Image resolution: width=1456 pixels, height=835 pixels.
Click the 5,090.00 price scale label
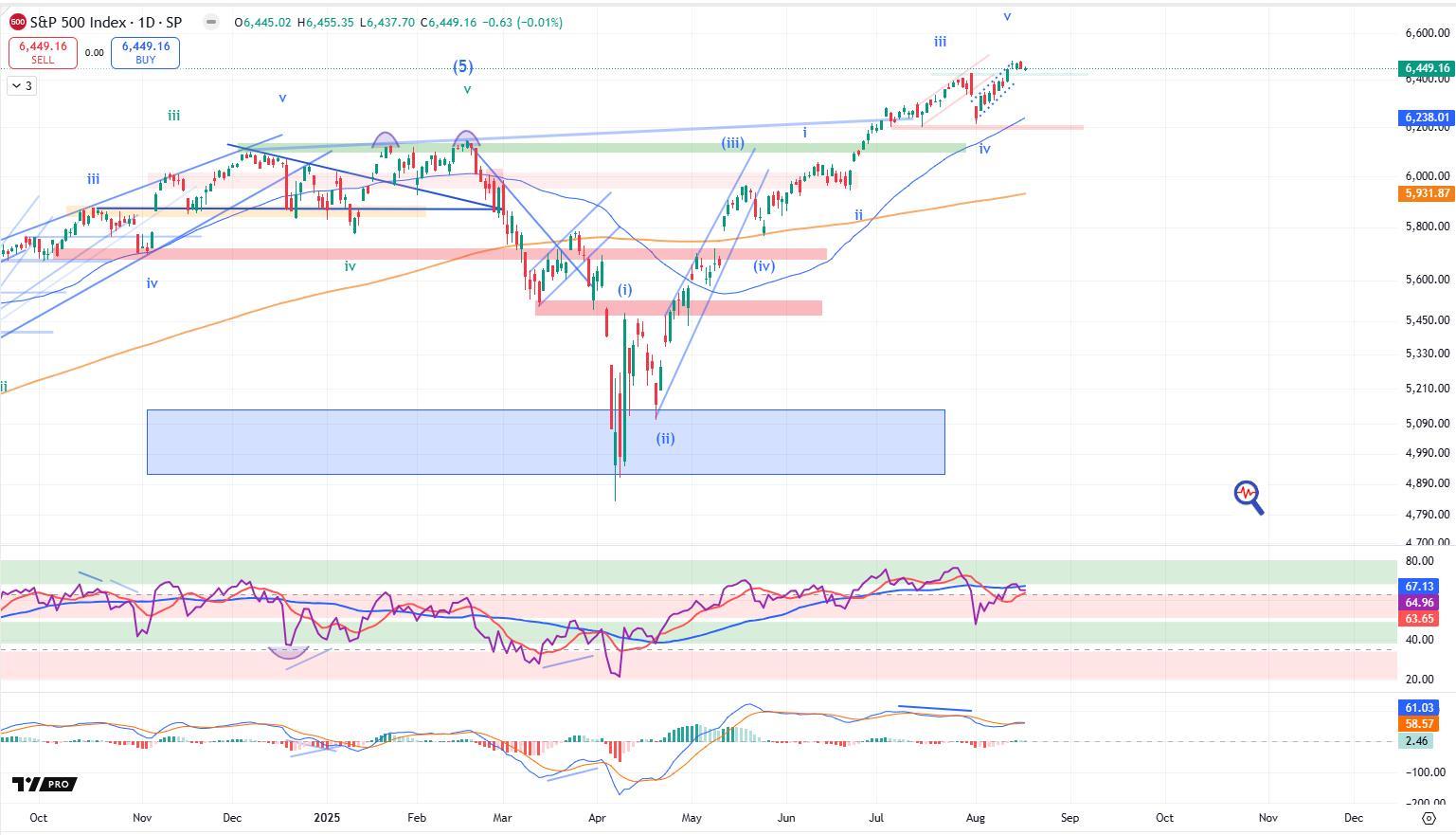coord(1428,424)
